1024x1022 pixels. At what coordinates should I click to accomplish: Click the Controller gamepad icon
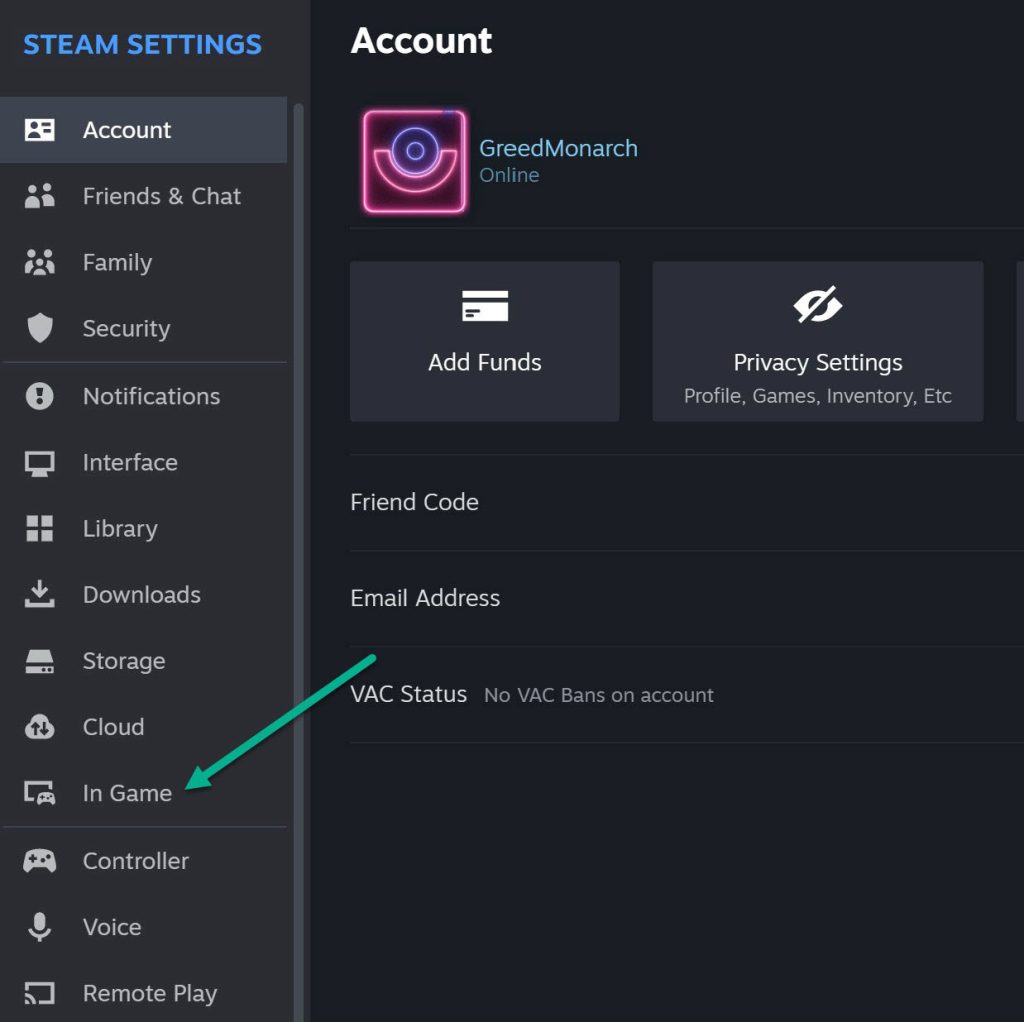coord(40,860)
